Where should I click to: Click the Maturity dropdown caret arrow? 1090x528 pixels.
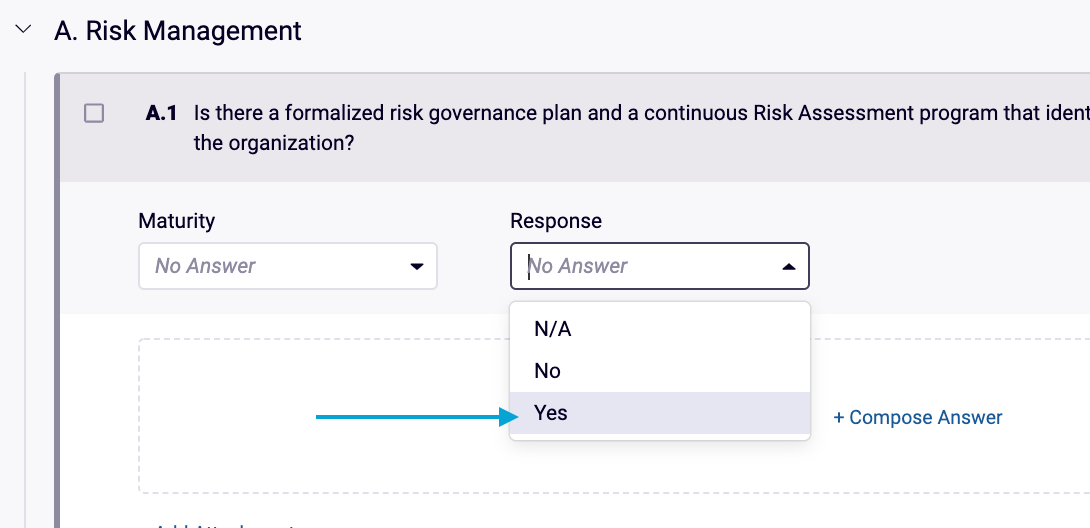416,267
